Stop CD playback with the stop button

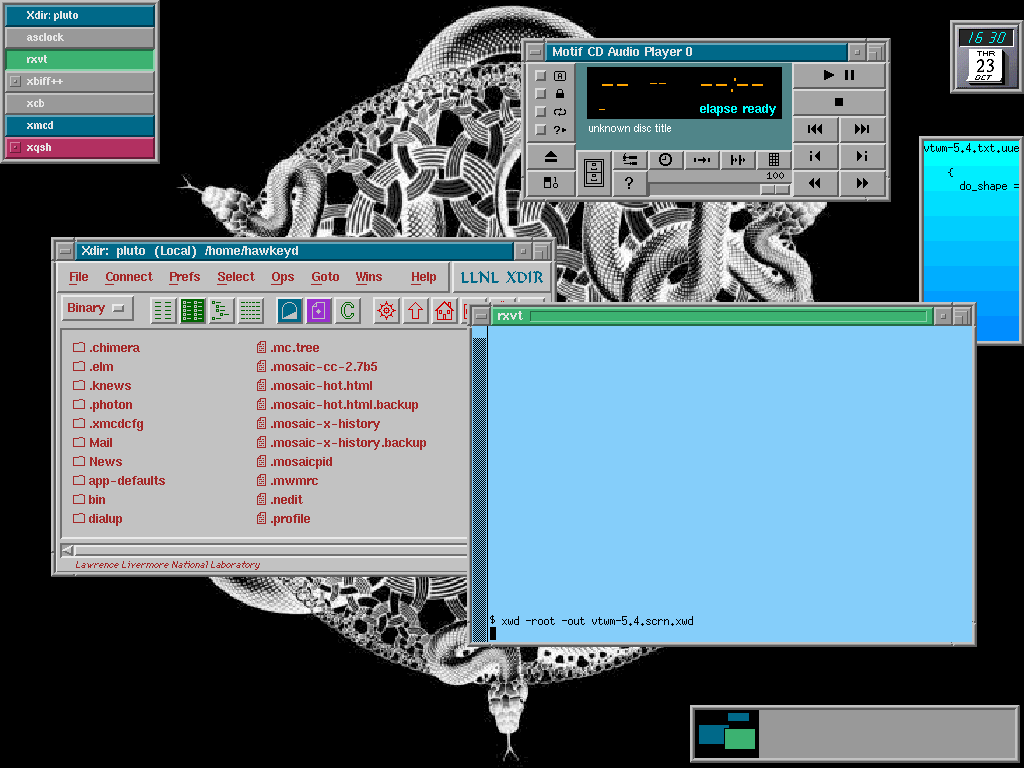tap(839, 102)
